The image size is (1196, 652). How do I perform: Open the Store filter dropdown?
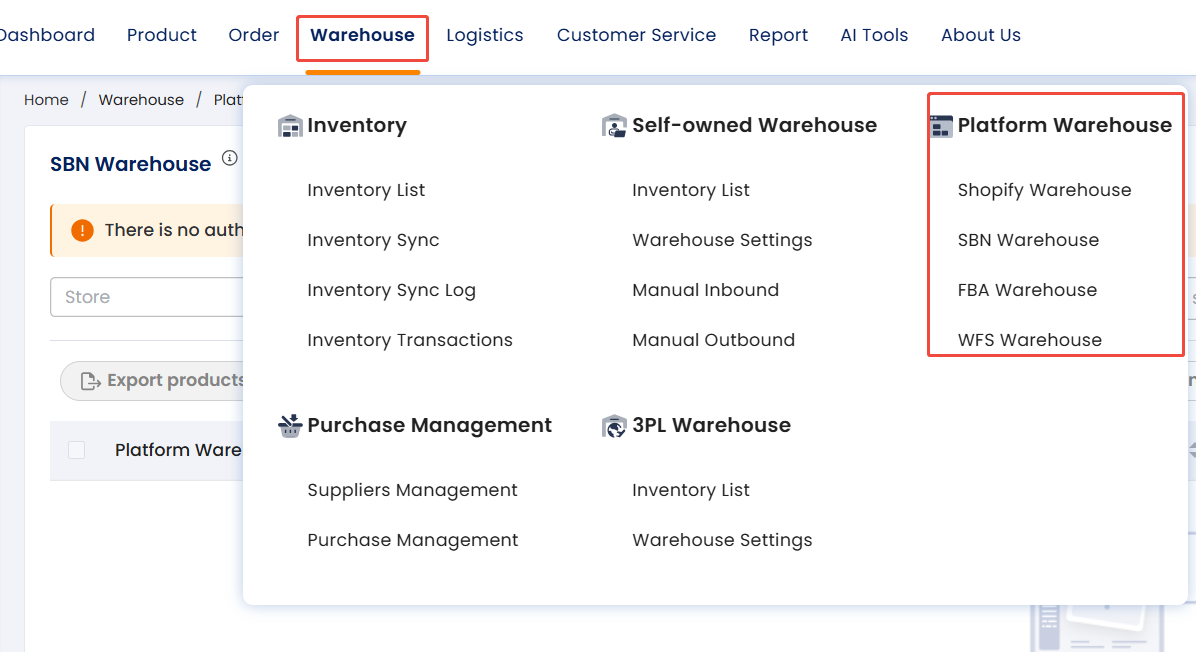point(147,297)
